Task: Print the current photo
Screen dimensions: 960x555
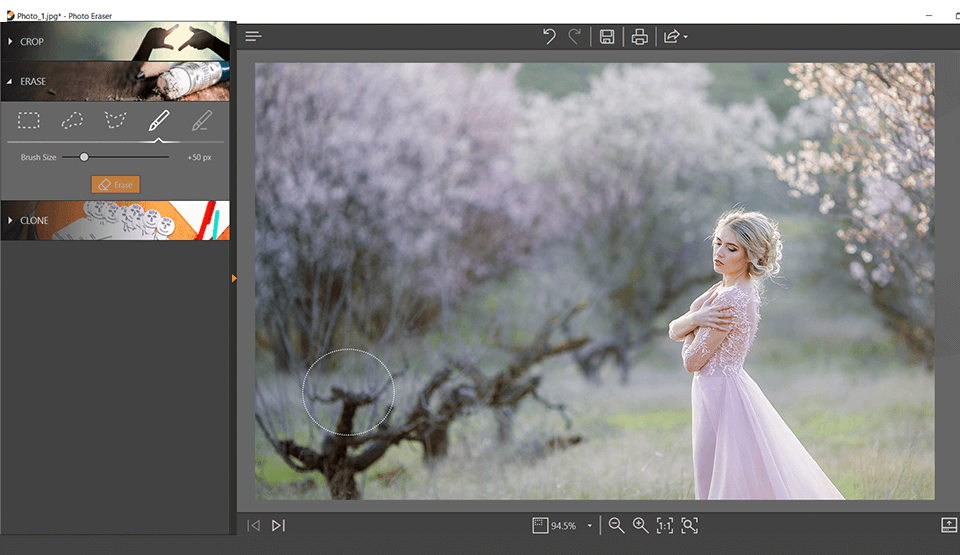Action: pos(639,37)
